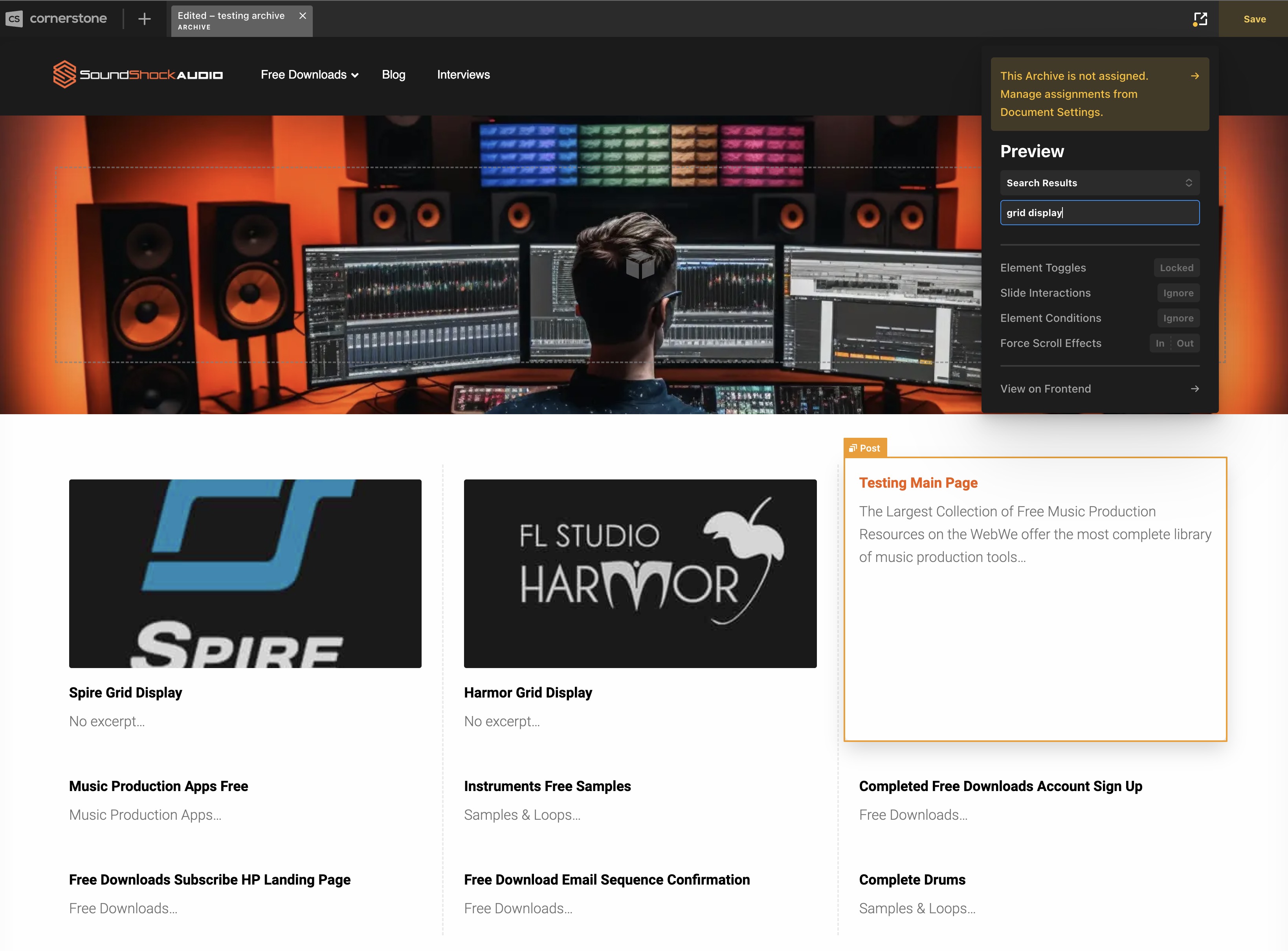Toggle Element Toggles Locked setting

[1176, 268]
